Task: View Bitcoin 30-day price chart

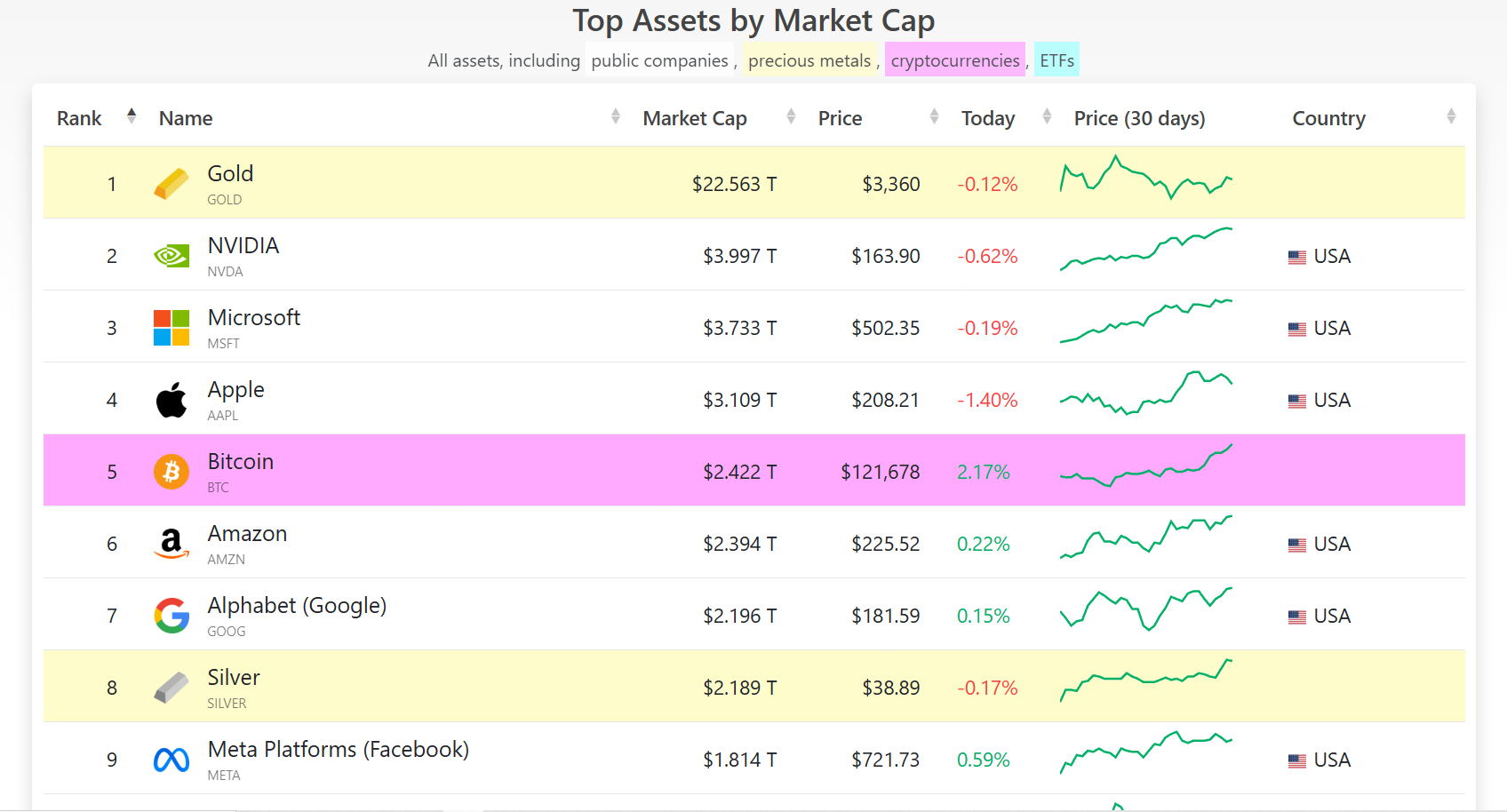Action: pos(1146,466)
